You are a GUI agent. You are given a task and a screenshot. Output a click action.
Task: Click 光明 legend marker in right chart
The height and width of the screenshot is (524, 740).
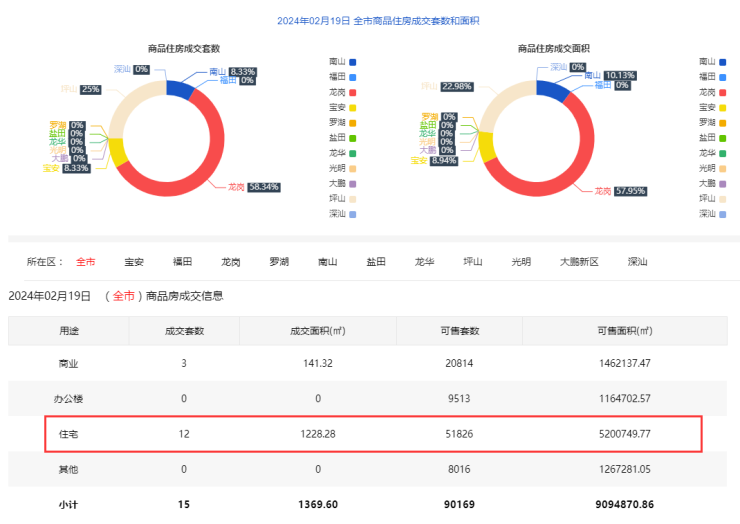coord(723,168)
